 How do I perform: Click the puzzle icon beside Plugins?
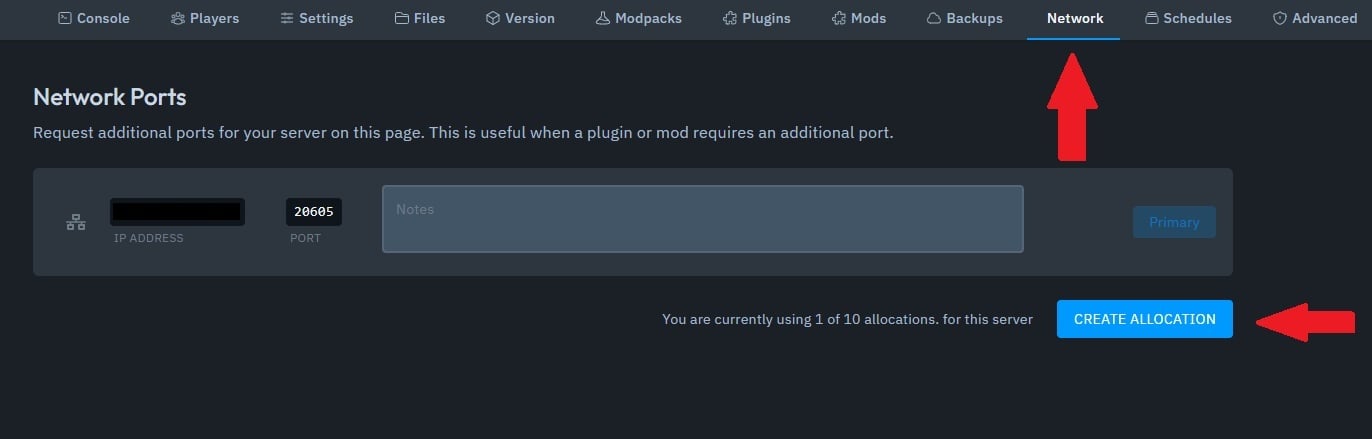click(x=729, y=18)
